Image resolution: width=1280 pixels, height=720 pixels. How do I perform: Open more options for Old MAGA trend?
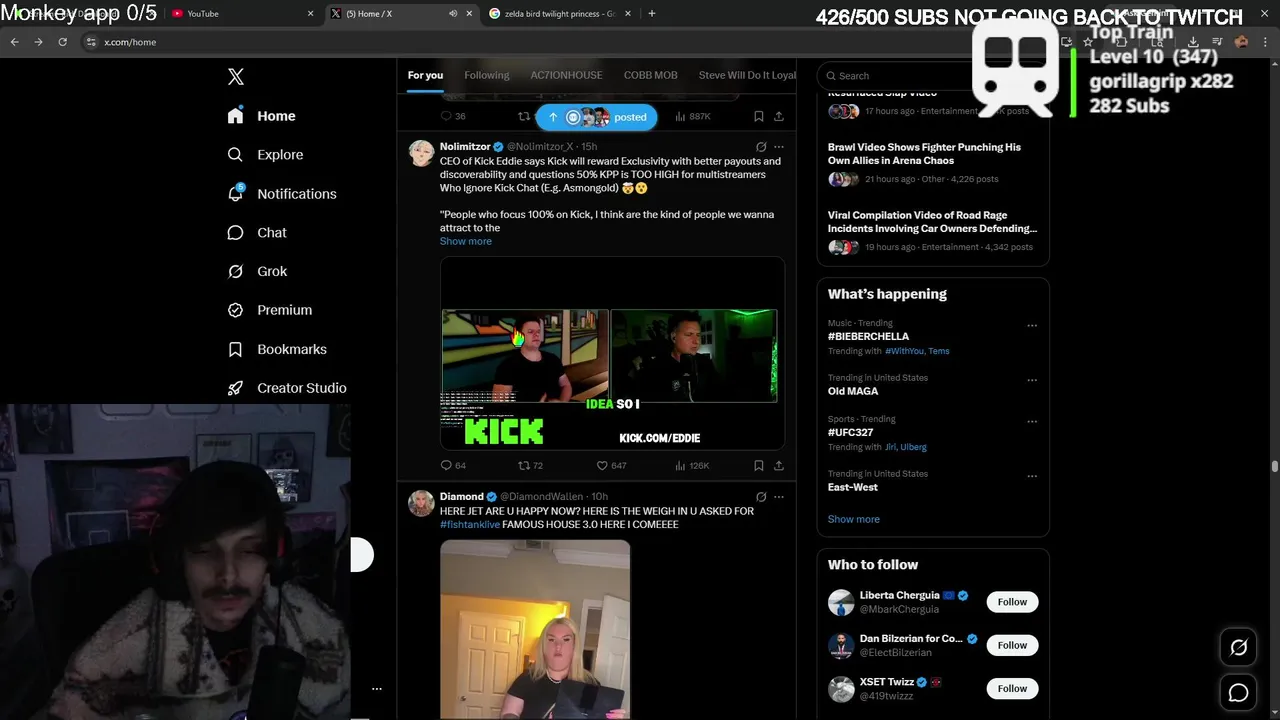[x=1032, y=381]
